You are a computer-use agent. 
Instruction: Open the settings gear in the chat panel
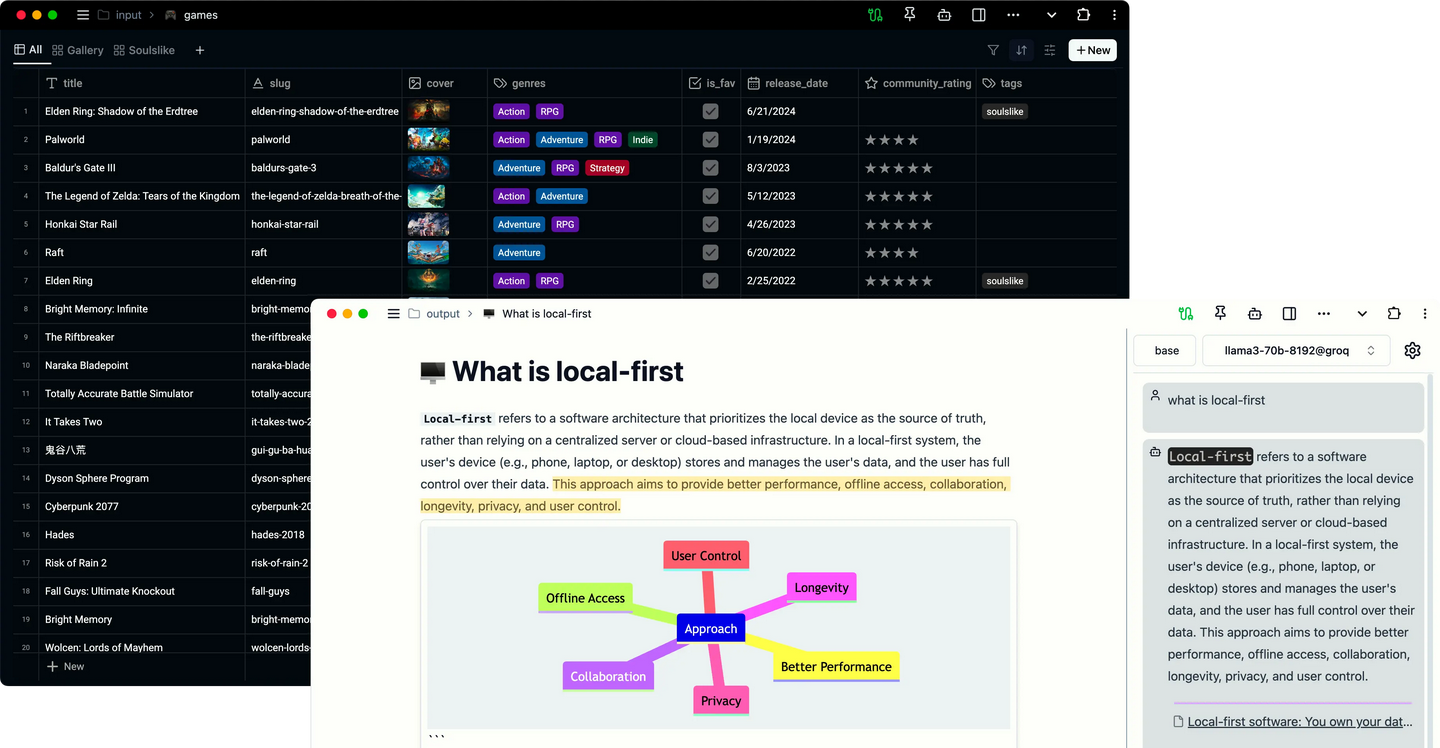click(1412, 350)
